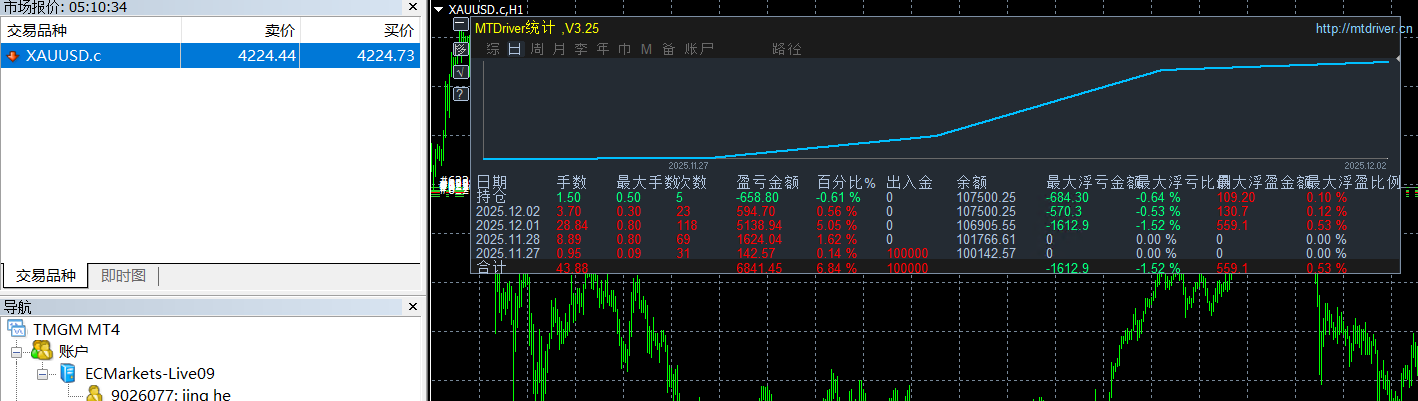This screenshot has height=401, width=1418.
Task: Click the 持仓 open positions row
Action: (x=491, y=197)
